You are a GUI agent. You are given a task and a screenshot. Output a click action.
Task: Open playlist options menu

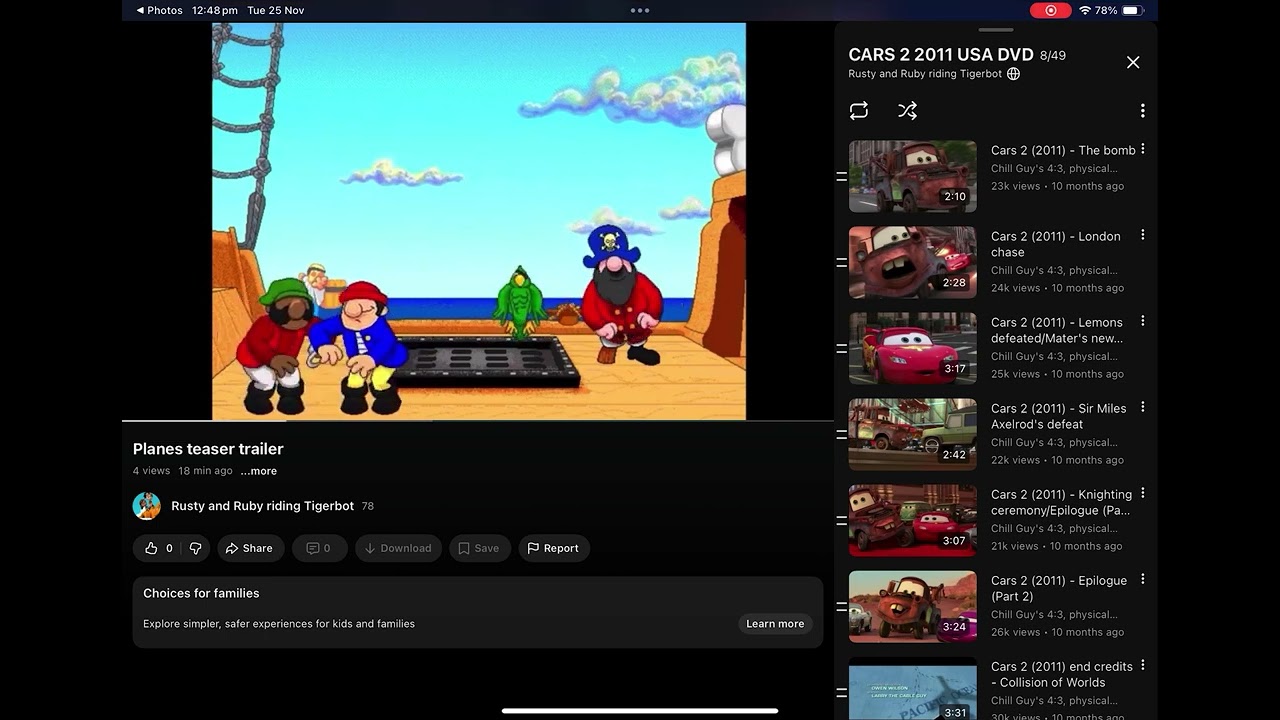click(x=1142, y=111)
